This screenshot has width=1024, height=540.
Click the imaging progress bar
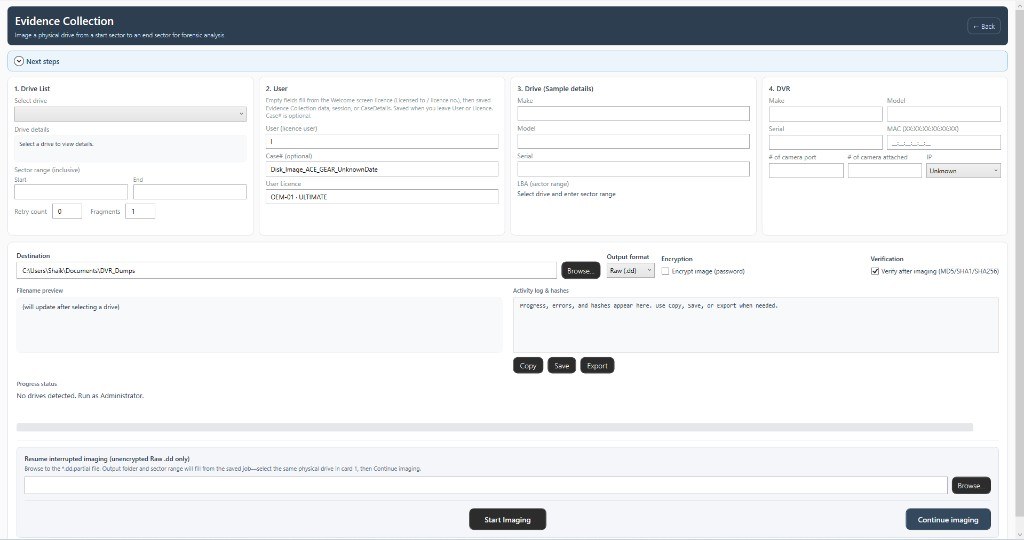click(494, 427)
